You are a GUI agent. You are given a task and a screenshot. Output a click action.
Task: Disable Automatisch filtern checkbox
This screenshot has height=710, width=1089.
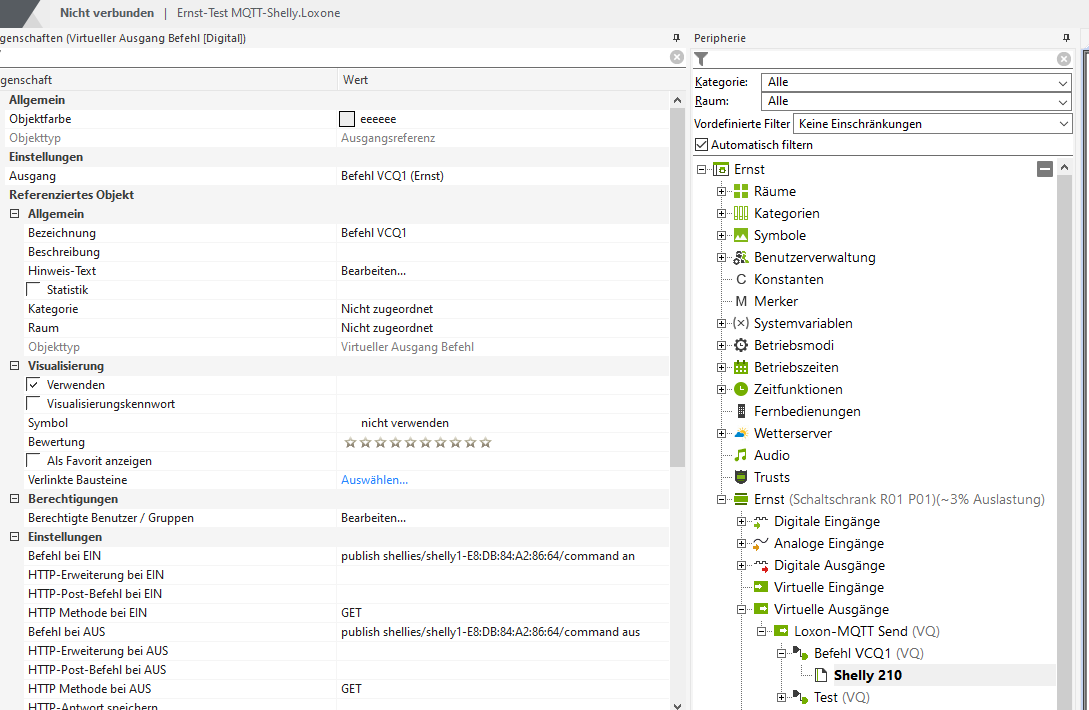(x=702, y=145)
